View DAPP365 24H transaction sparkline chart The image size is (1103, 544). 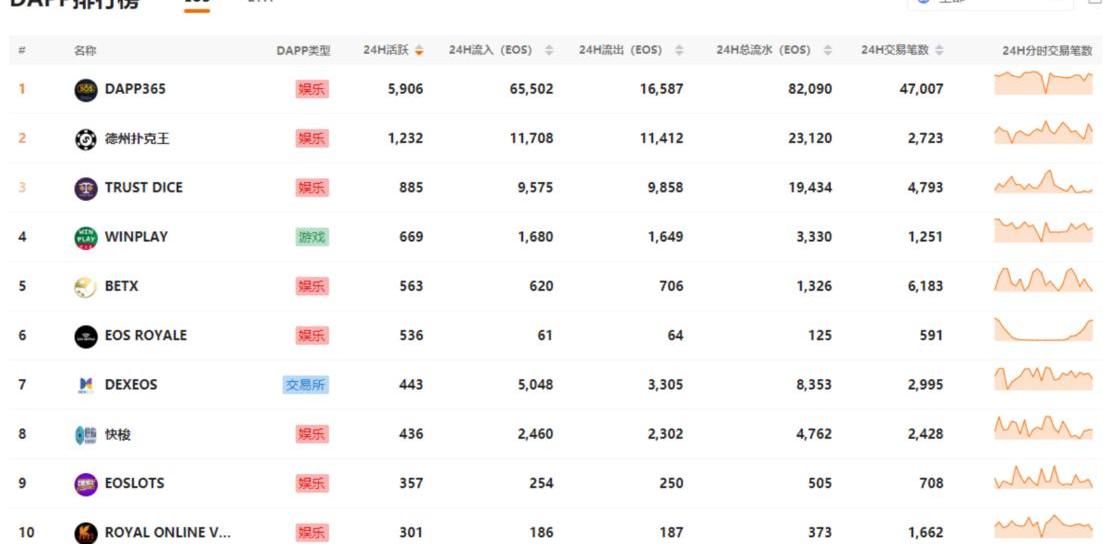tap(1043, 84)
